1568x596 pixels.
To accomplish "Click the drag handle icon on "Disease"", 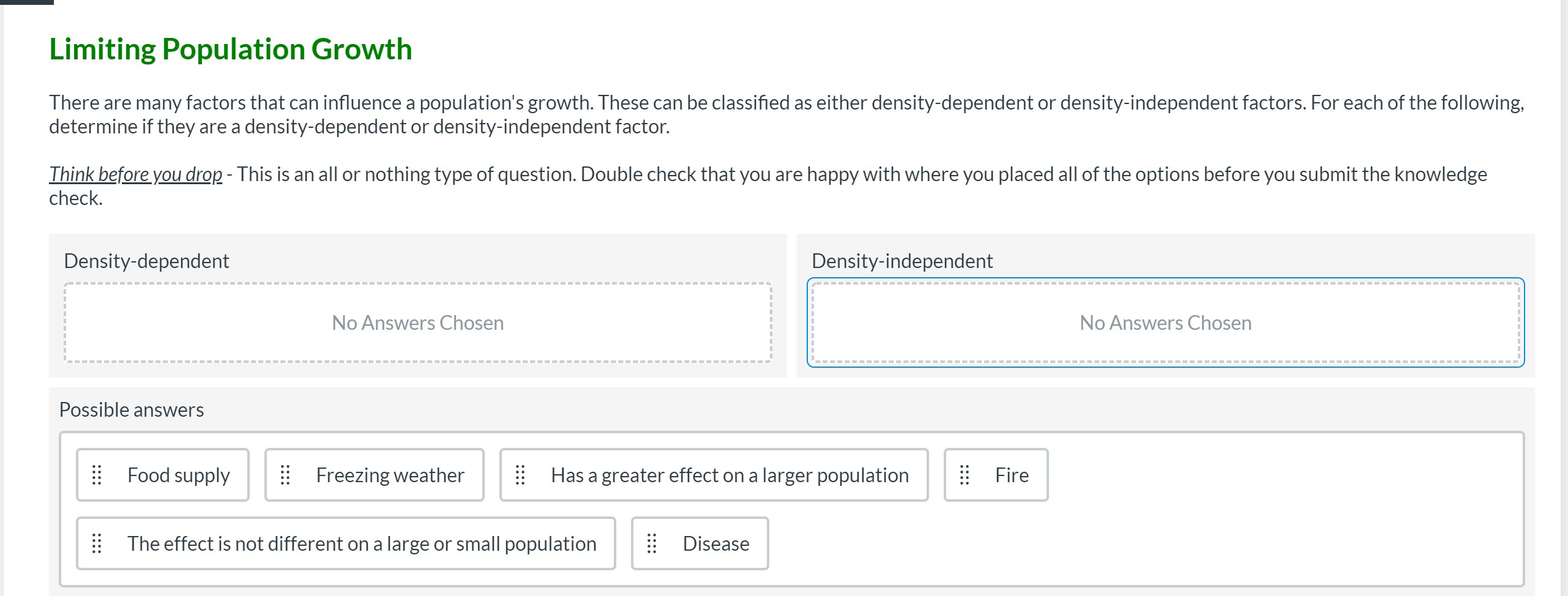I will point(652,543).
